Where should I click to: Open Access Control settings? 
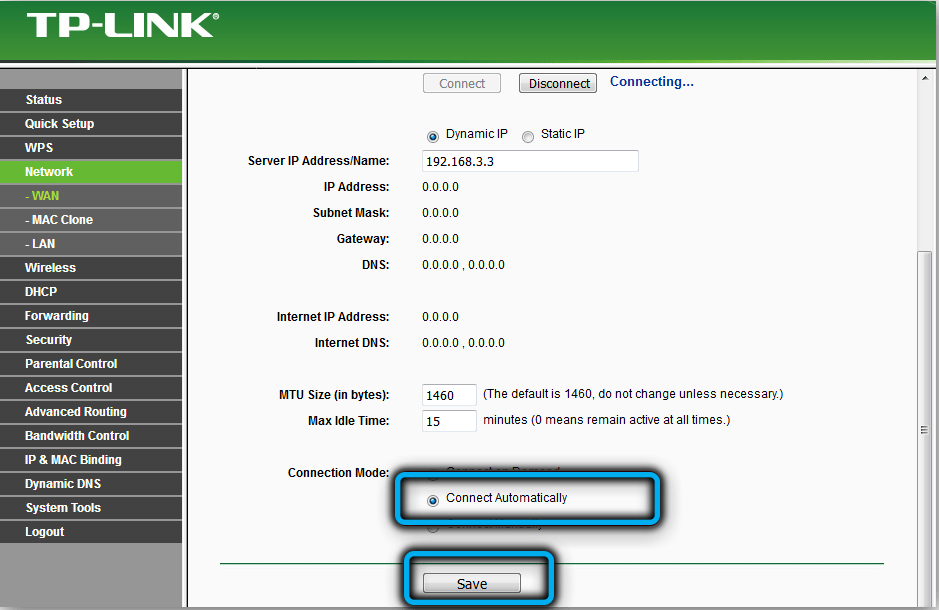click(x=91, y=387)
